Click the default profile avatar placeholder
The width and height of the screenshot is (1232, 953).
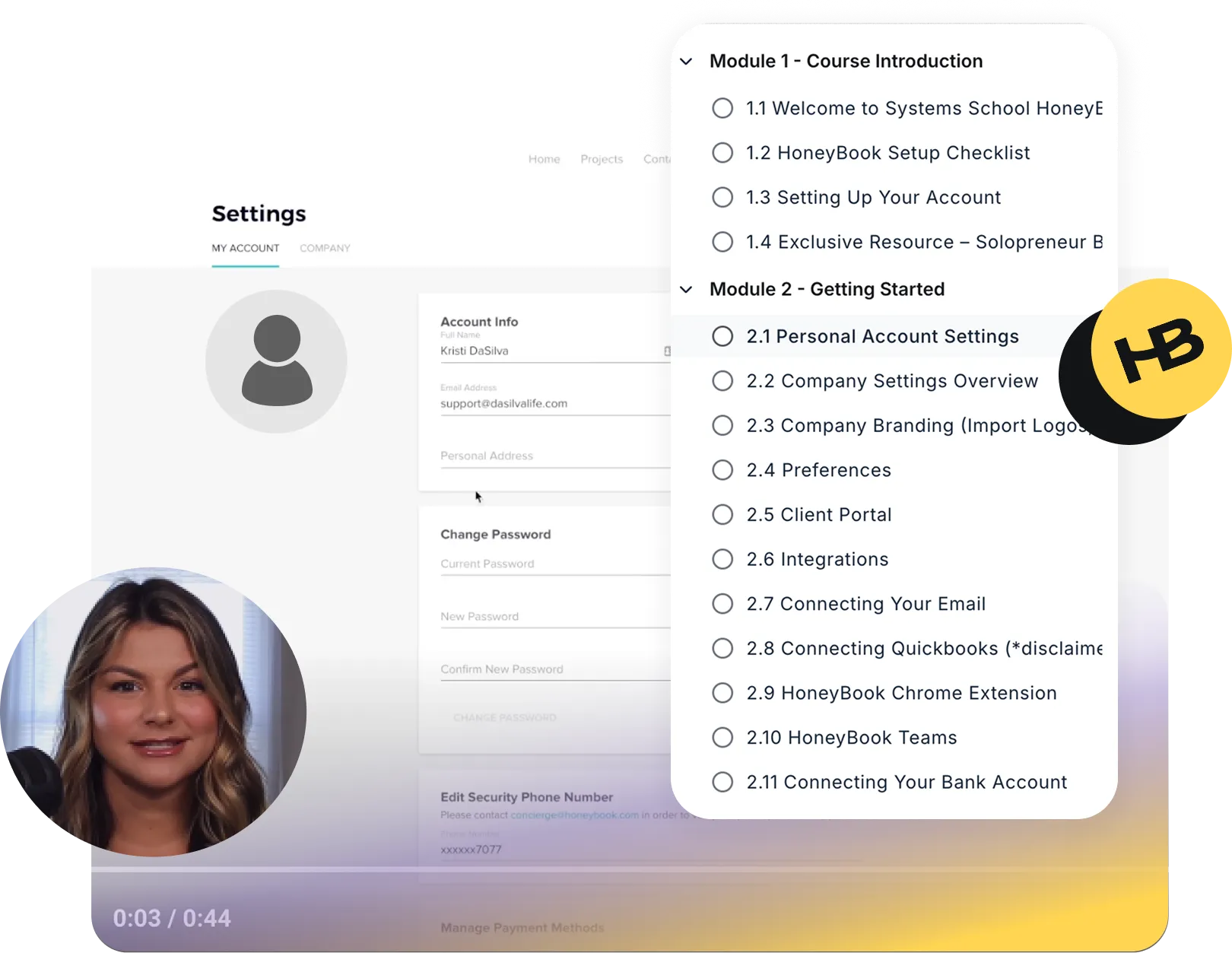click(x=276, y=361)
